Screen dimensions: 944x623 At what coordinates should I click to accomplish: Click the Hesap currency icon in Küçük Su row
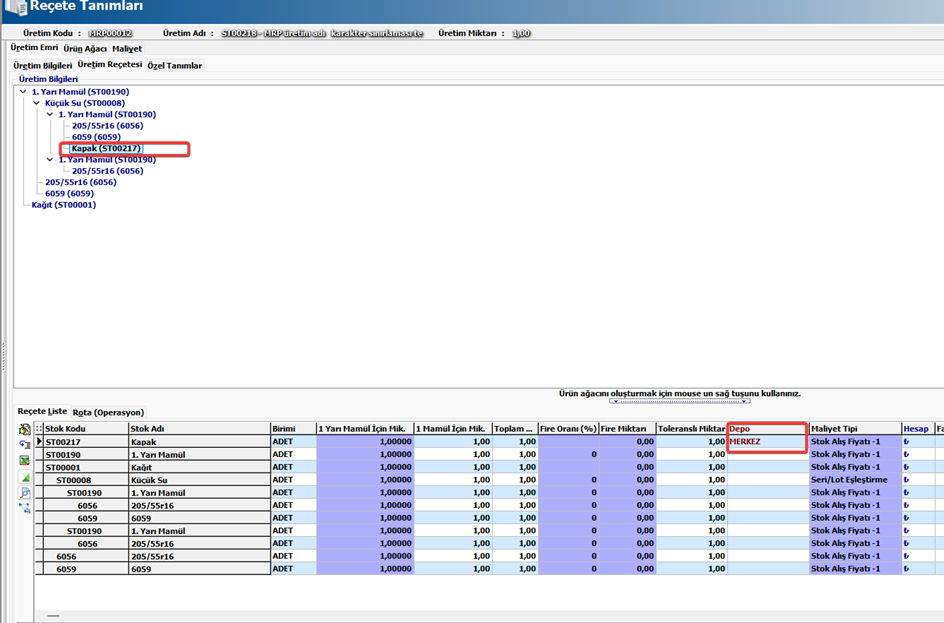click(x=907, y=480)
